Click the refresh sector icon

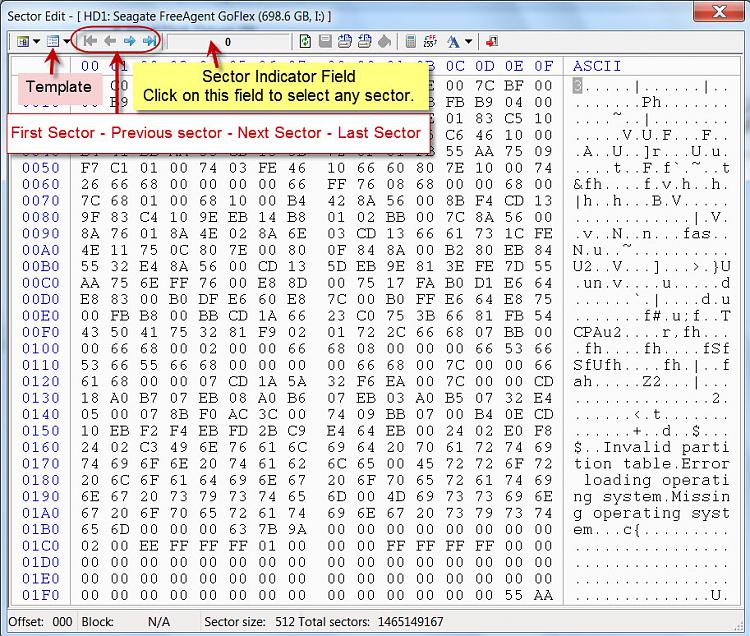(x=305, y=42)
